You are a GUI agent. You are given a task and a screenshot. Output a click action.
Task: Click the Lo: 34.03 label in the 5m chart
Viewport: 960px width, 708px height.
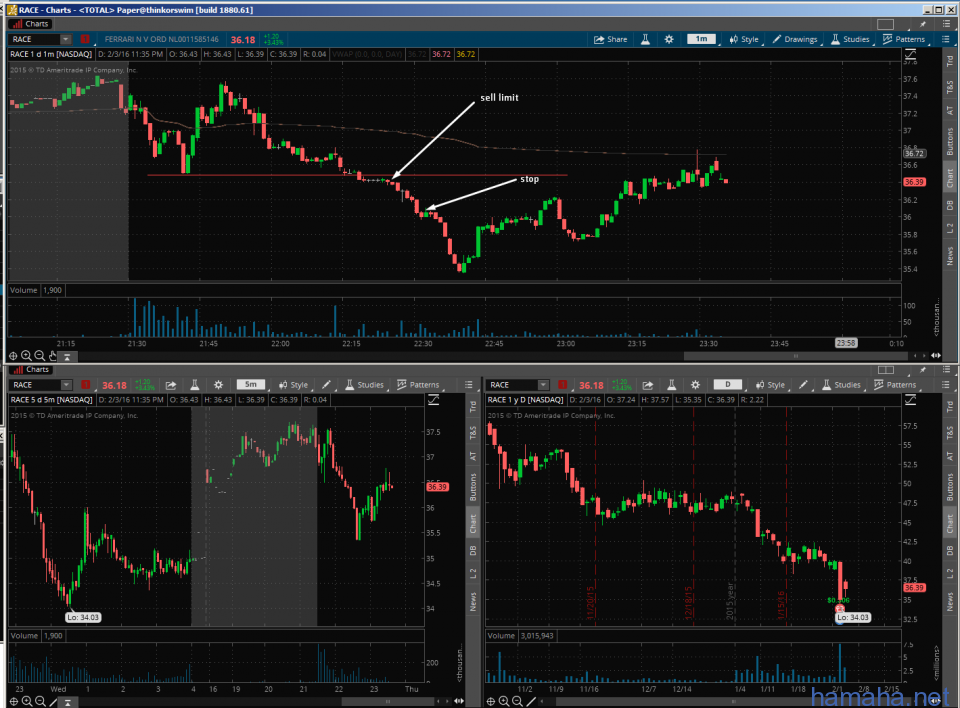(83, 617)
